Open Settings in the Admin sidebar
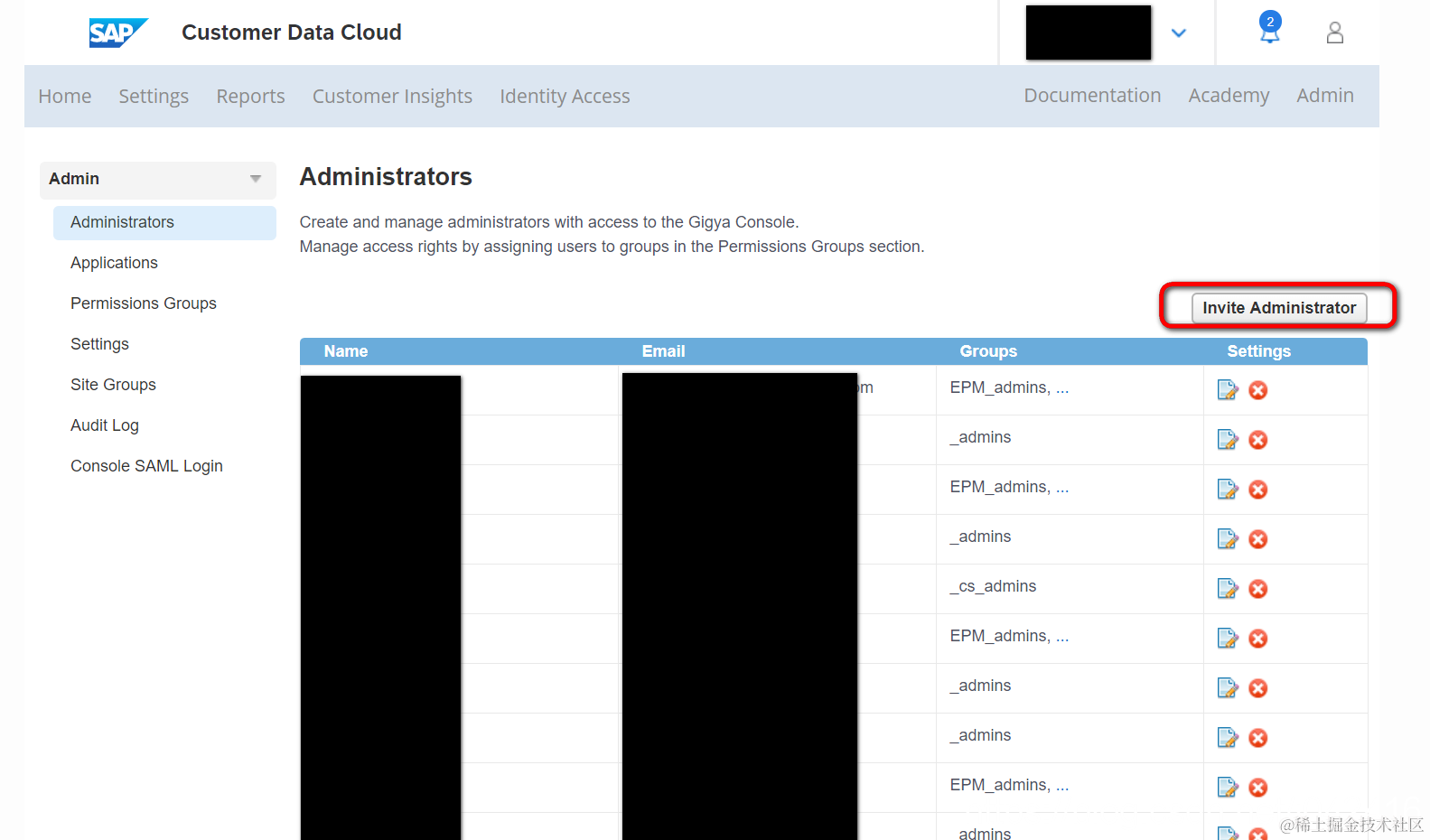 (x=99, y=344)
